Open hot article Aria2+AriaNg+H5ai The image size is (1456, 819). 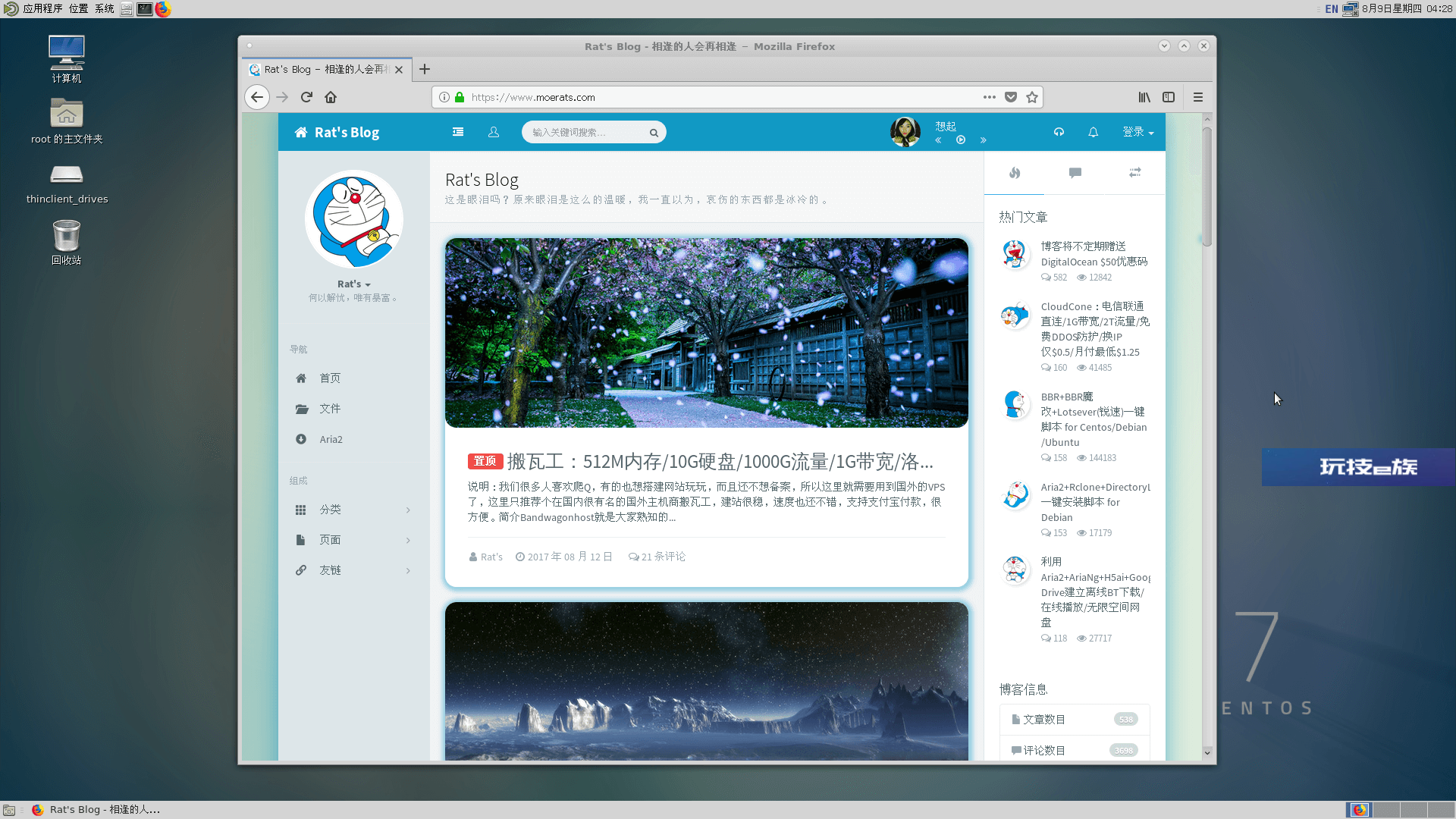(x=1095, y=591)
